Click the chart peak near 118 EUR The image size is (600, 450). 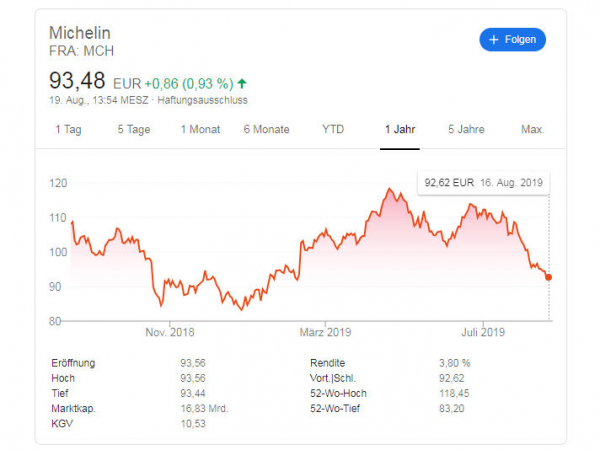click(390, 189)
